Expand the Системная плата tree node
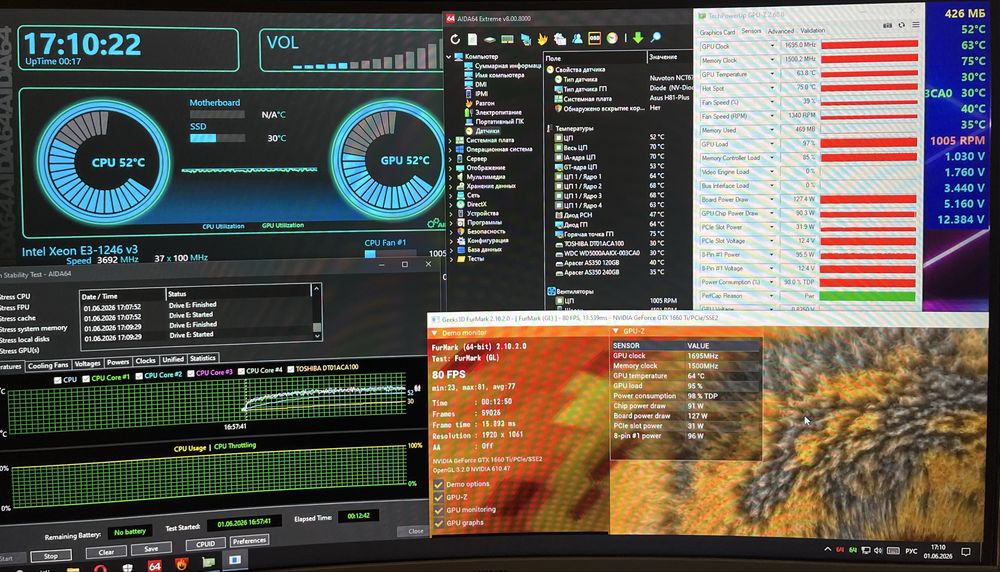1000x572 pixels. click(x=450, y=140)
